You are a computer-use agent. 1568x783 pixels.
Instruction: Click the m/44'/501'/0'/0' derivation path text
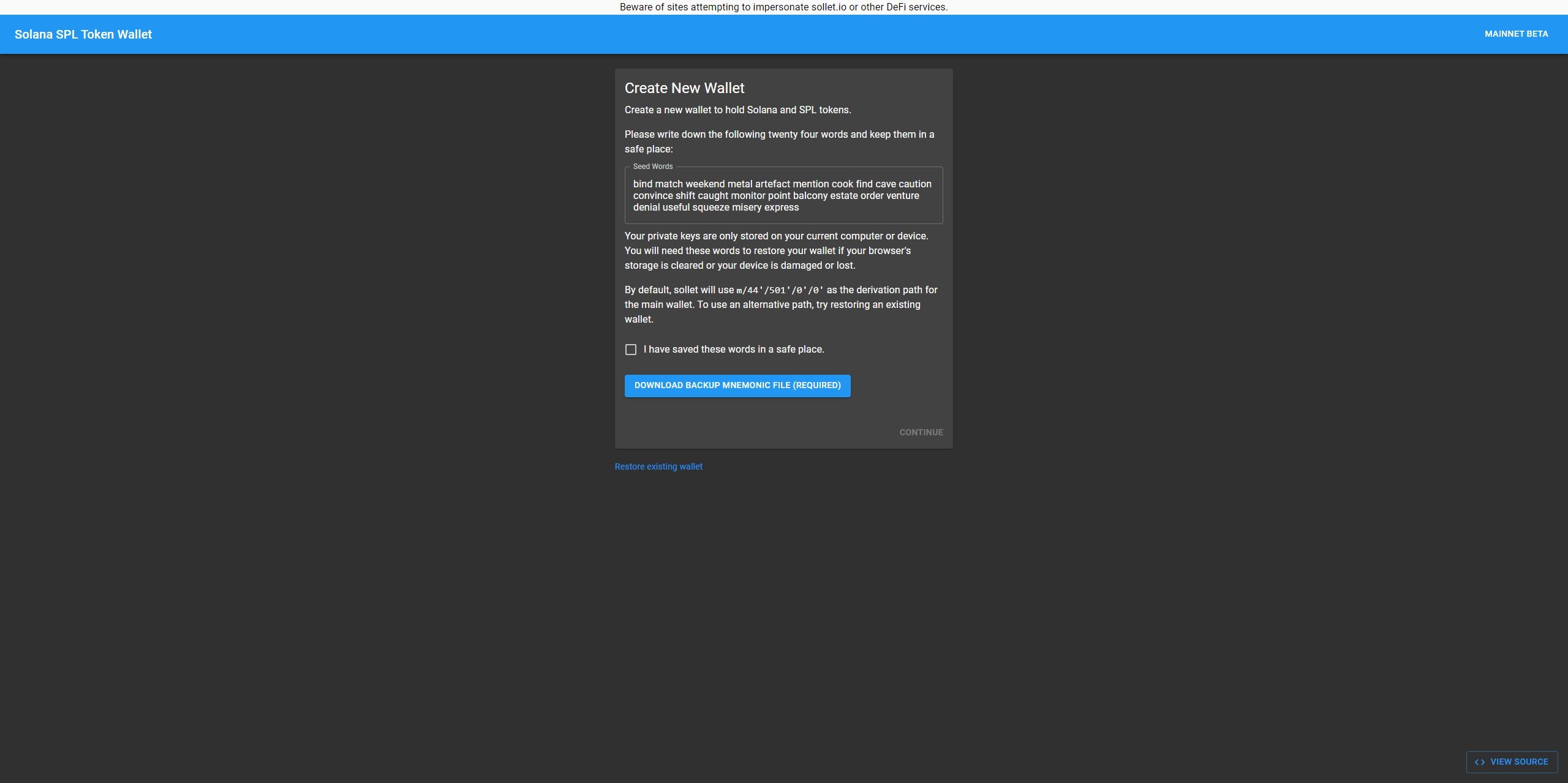780,290
